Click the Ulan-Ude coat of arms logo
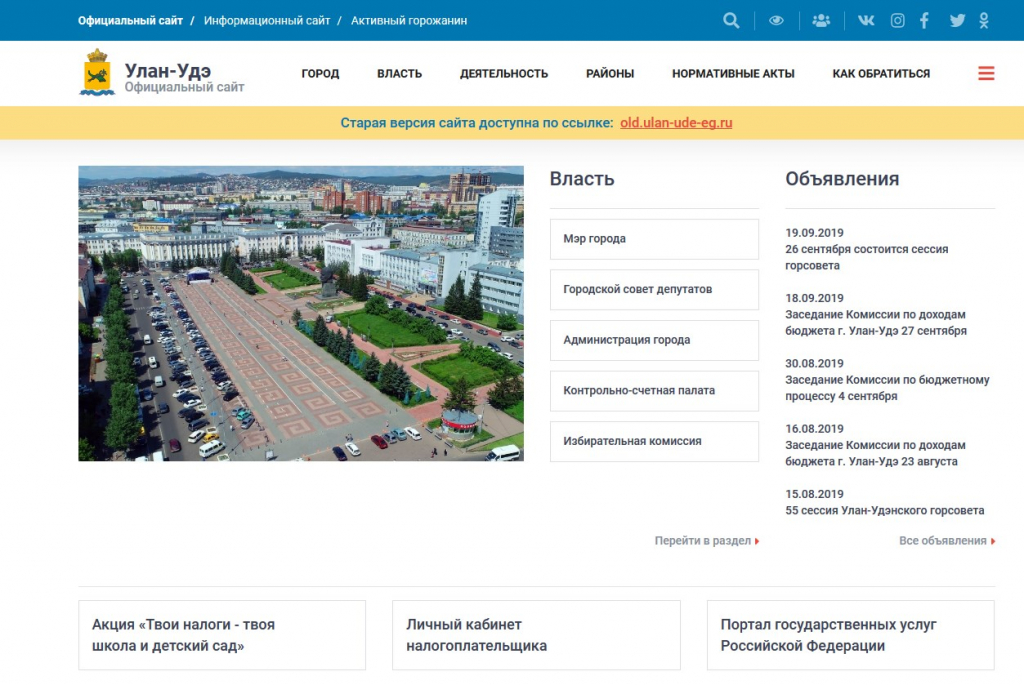The height and width of the screenshot is (685, 1024). 97,72
